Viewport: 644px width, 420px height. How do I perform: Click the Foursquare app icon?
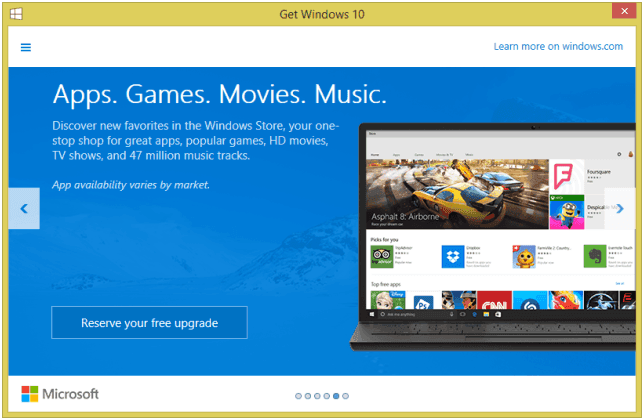(566, 177)
